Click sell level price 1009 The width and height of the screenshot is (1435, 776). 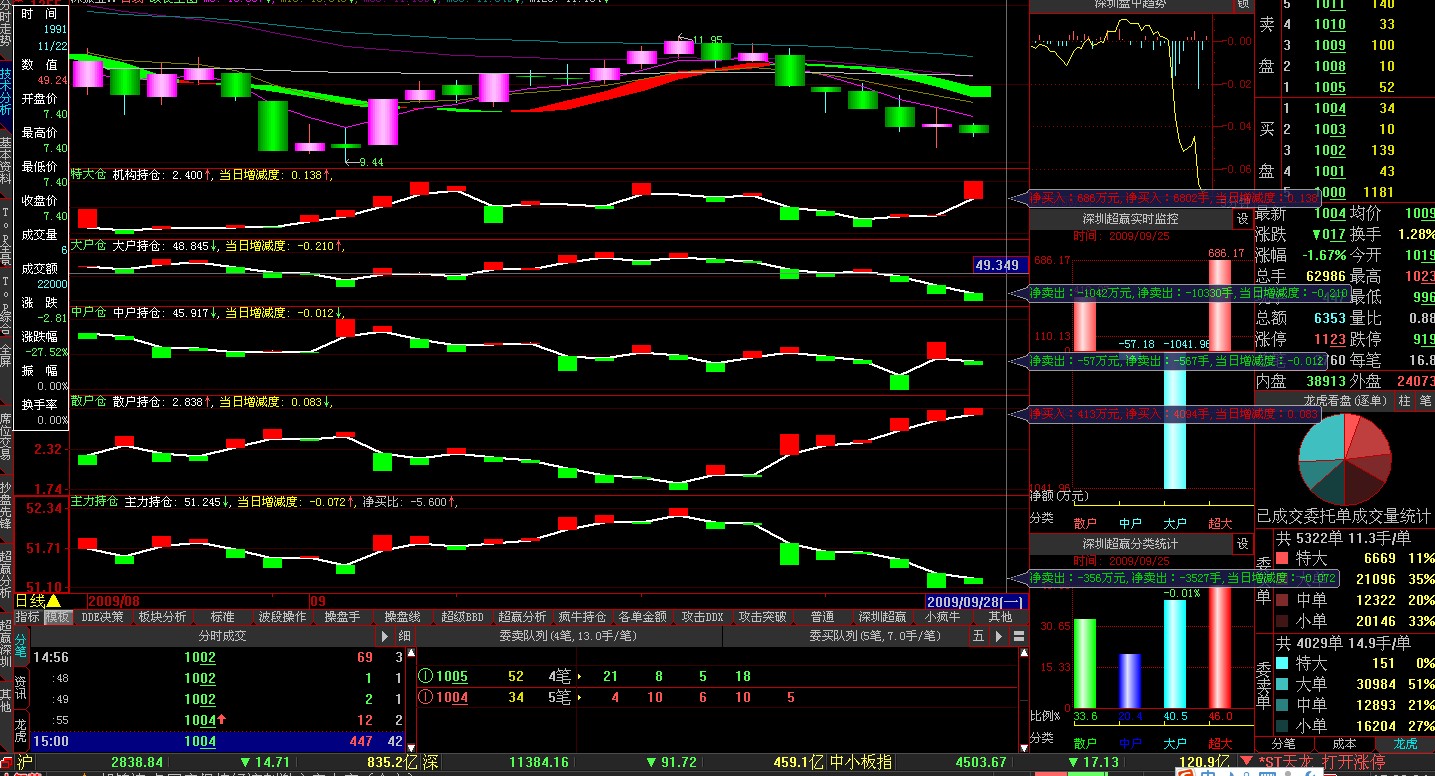(x=1329, y=45)
